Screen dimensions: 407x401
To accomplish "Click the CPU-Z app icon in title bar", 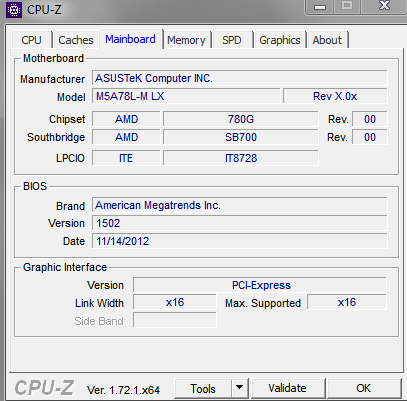I will 14,10.
